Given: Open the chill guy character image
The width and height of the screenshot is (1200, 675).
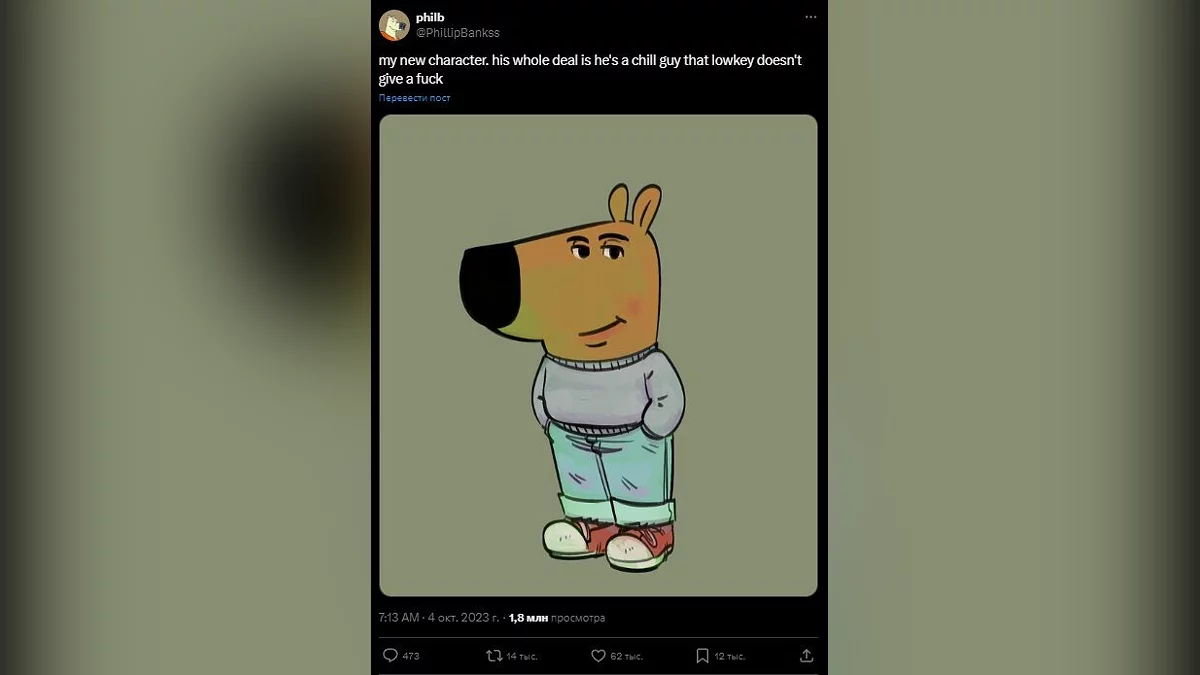Looking at the screenshot, I should click(598, 355).
